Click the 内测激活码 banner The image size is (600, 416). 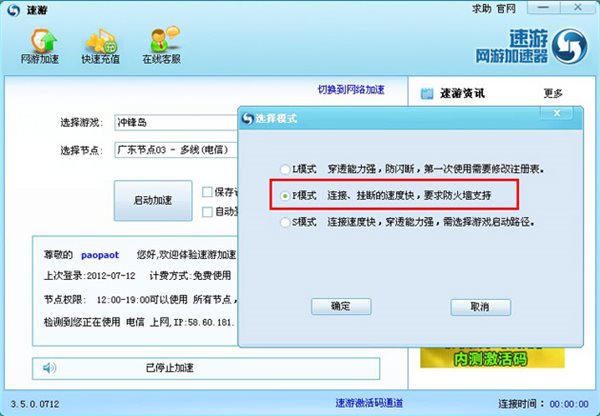pyautogui.click(x=492, y=358)
